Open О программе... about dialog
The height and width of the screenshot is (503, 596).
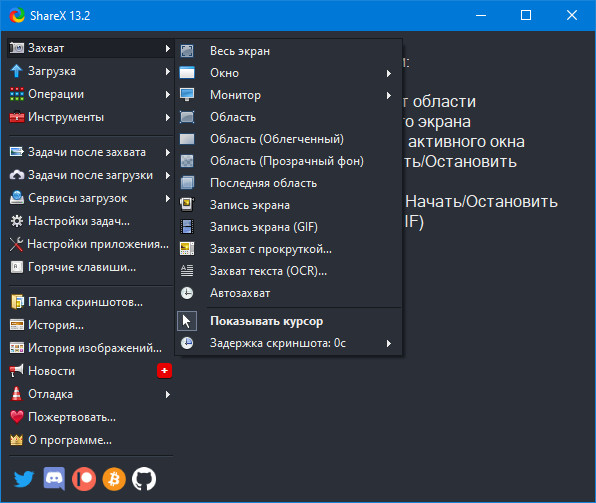[x=90, y=440]
